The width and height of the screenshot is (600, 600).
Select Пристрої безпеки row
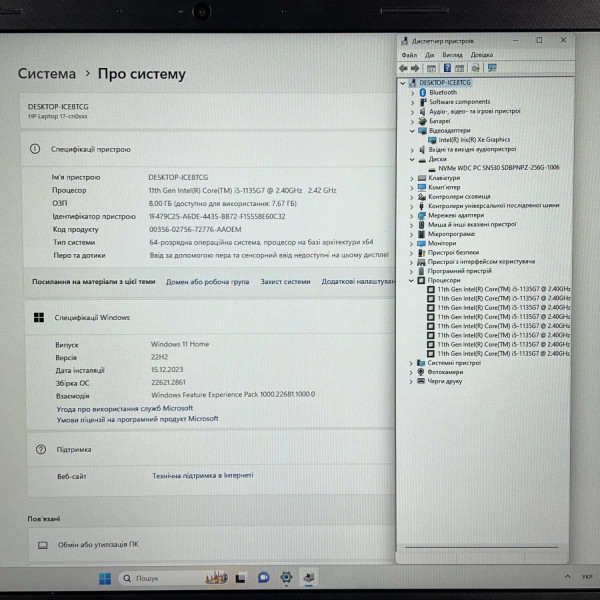click(453, 253)
